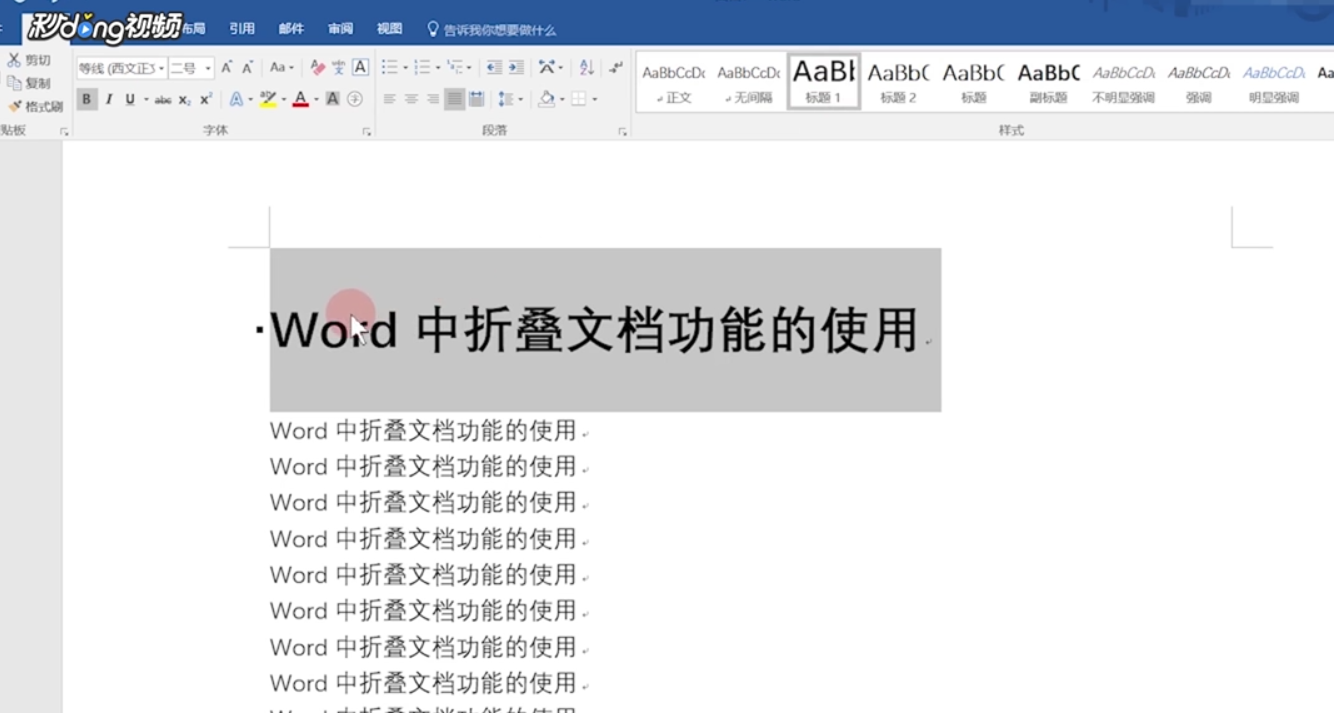
Task: Activate the Format Painter (格式刷)
Action: [36, 106]
